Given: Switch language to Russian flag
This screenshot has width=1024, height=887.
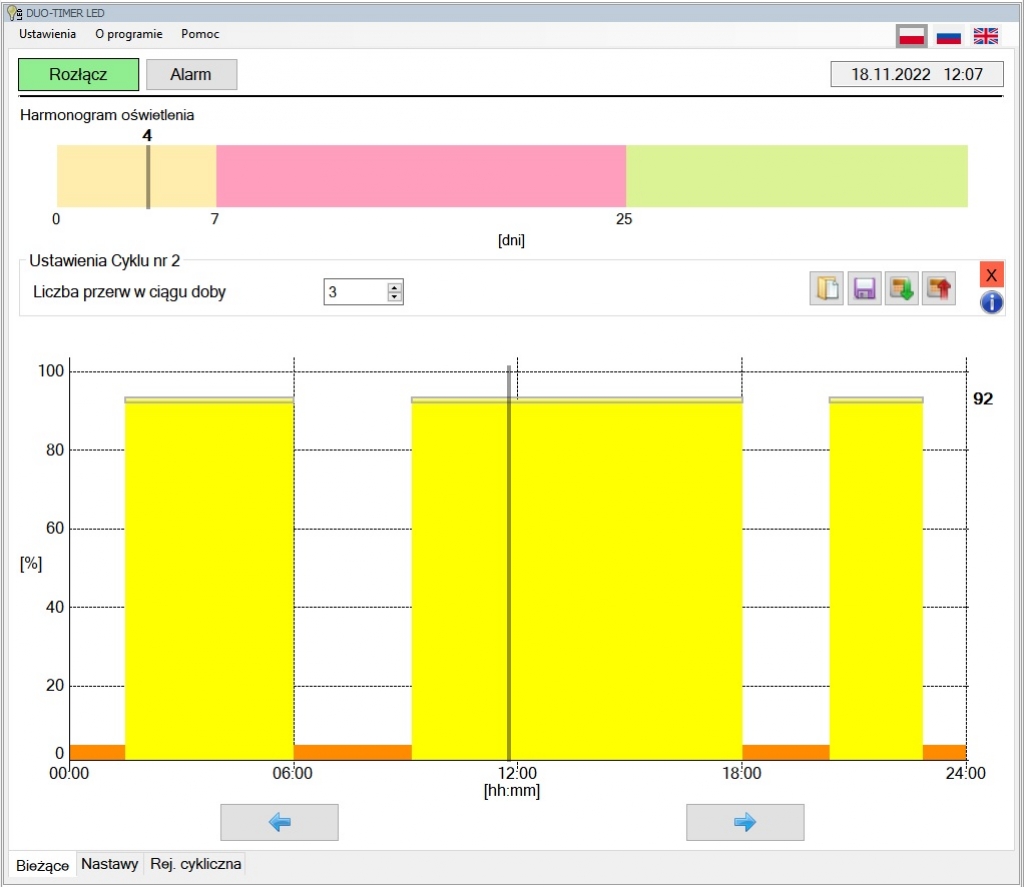Looking at the screenshot, I should point(948,37).
